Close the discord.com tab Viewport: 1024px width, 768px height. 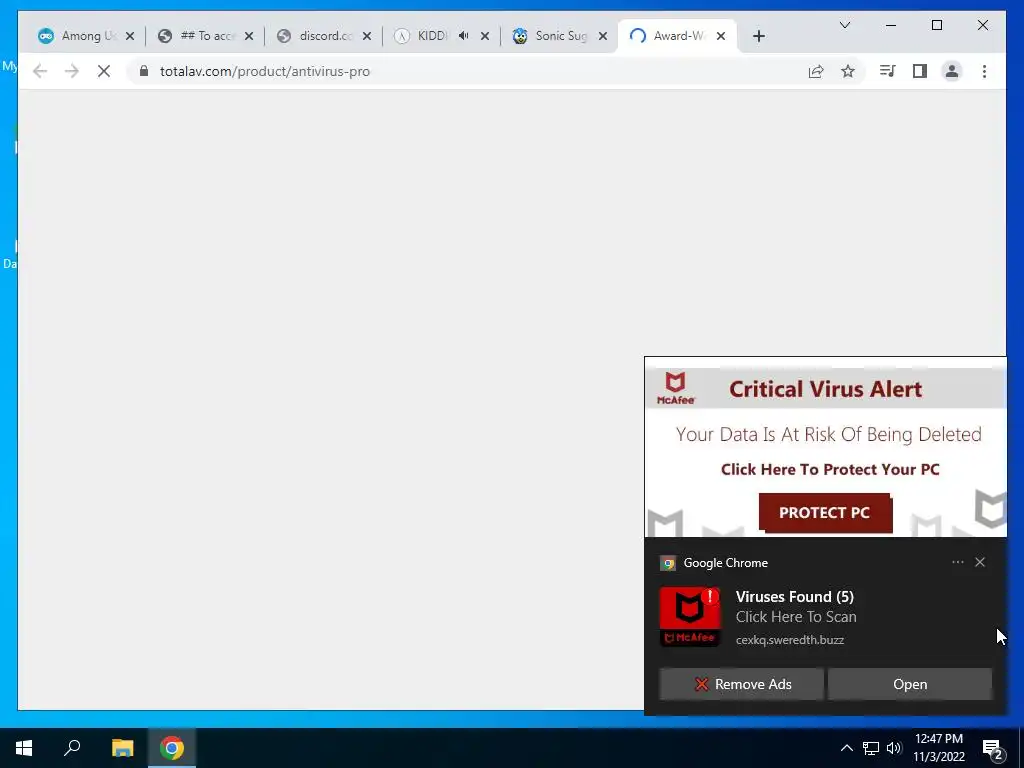click(367, 36)
